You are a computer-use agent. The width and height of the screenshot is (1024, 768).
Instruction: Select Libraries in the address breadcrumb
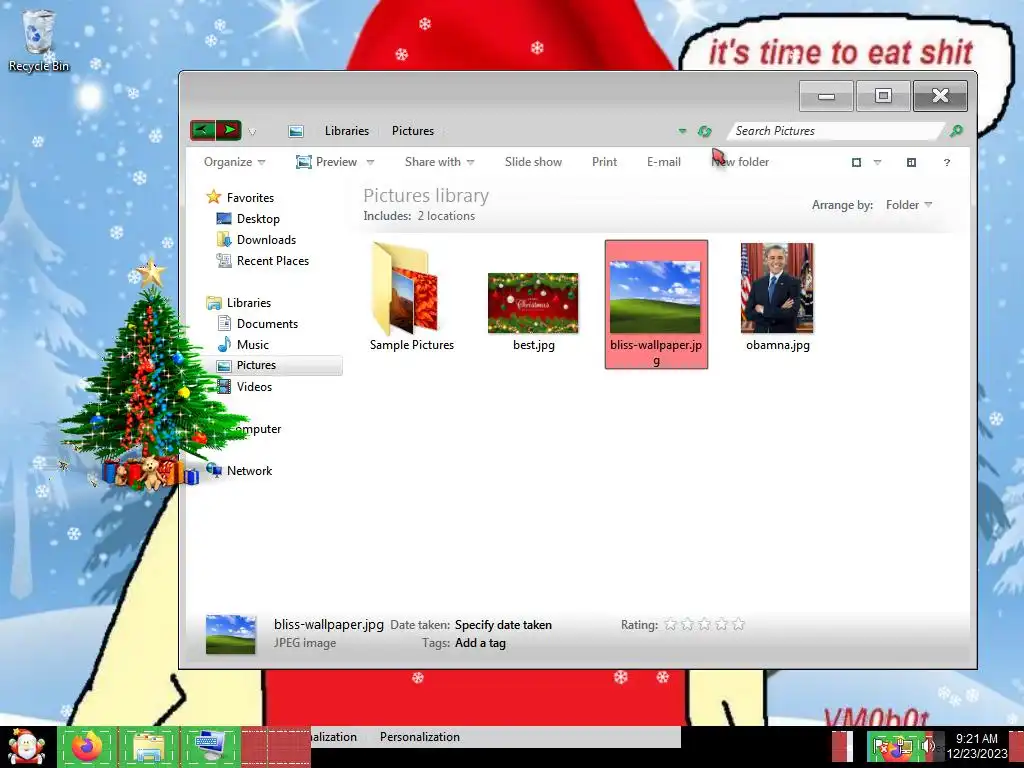click(347, 131)
